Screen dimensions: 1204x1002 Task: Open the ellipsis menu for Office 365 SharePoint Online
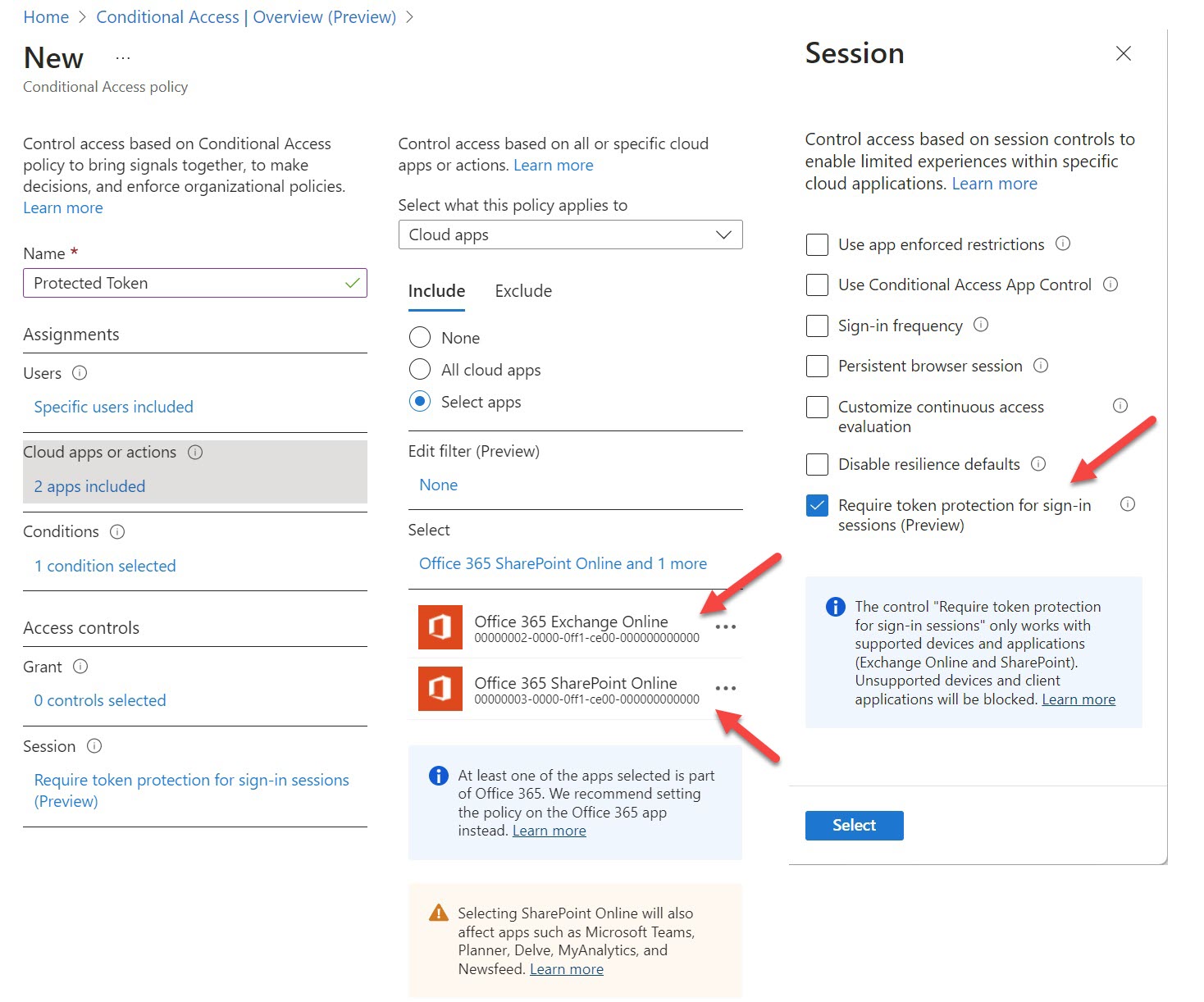[x=726, y=689]
